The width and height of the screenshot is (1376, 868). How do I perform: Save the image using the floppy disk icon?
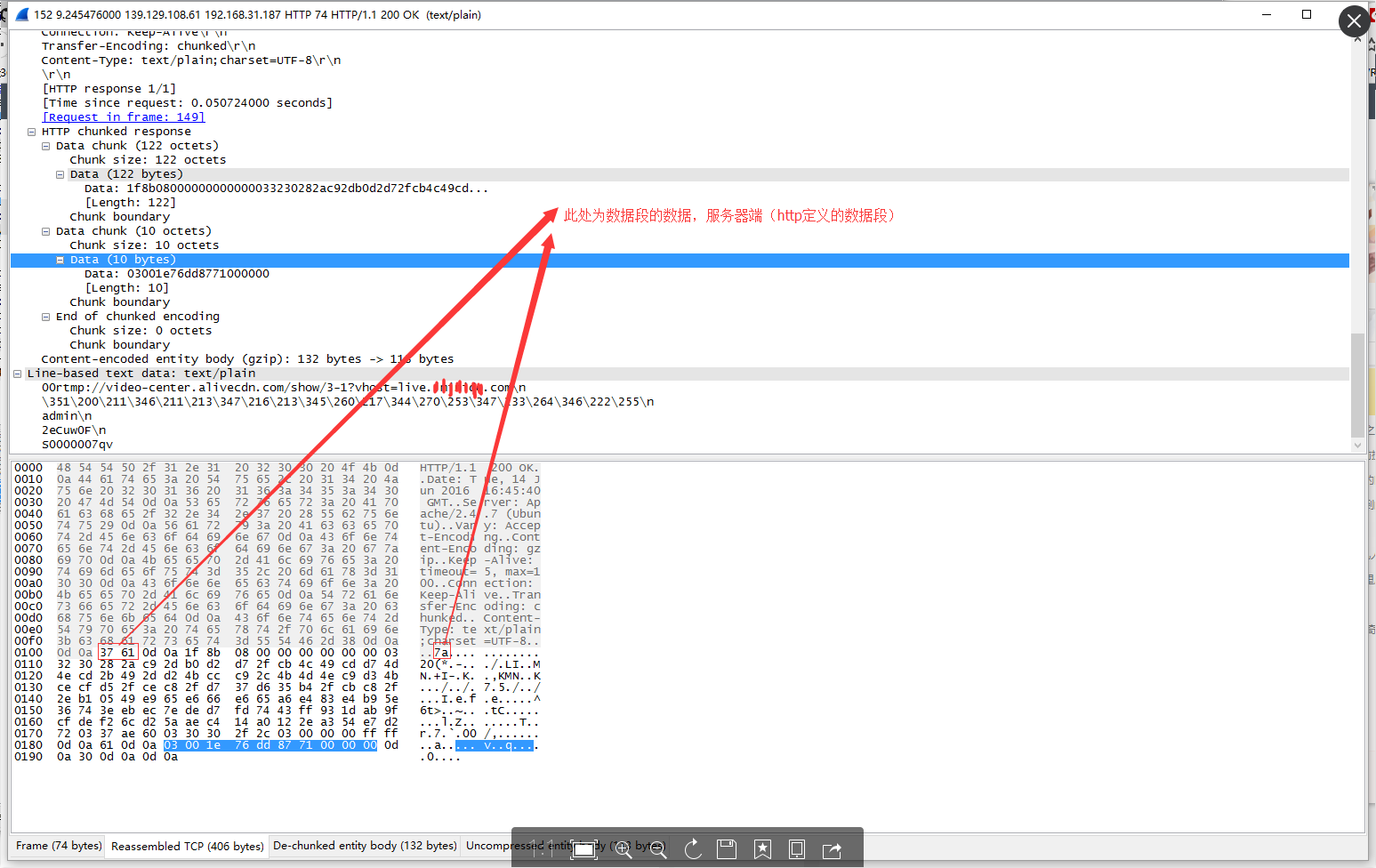(727, 849)
